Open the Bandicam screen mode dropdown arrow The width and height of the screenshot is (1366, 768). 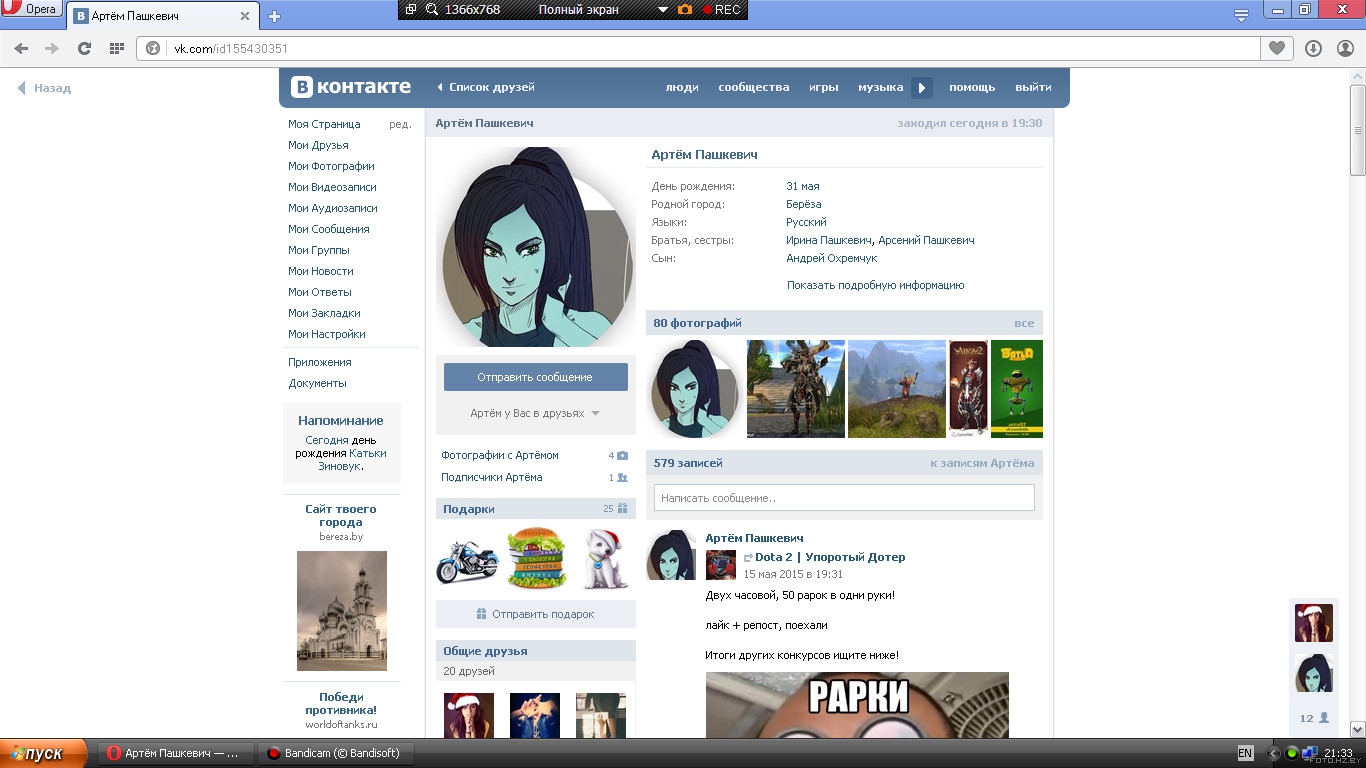tap(662, 9)
